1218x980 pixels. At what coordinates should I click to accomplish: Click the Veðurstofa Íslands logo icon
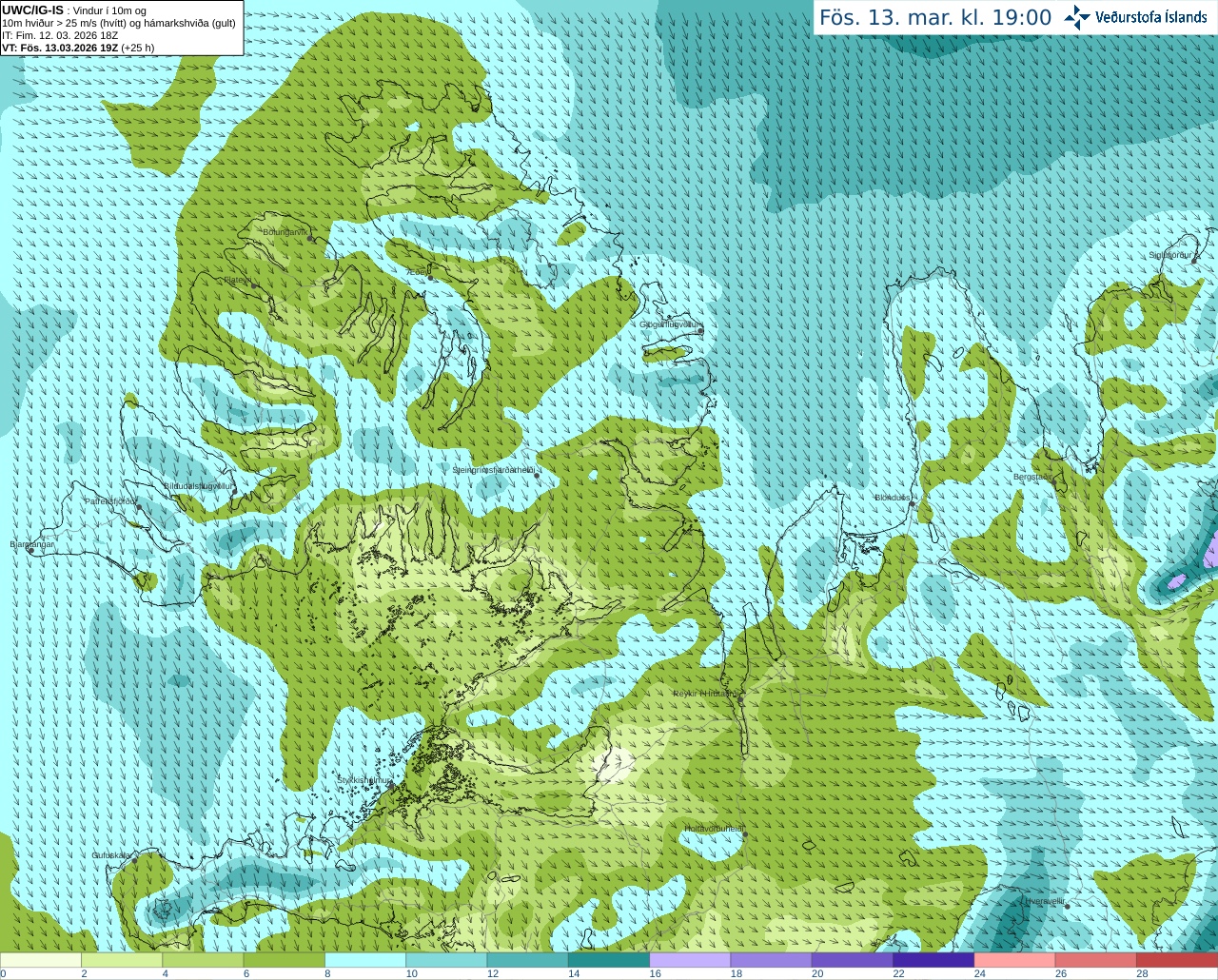tap(1077, 17)
